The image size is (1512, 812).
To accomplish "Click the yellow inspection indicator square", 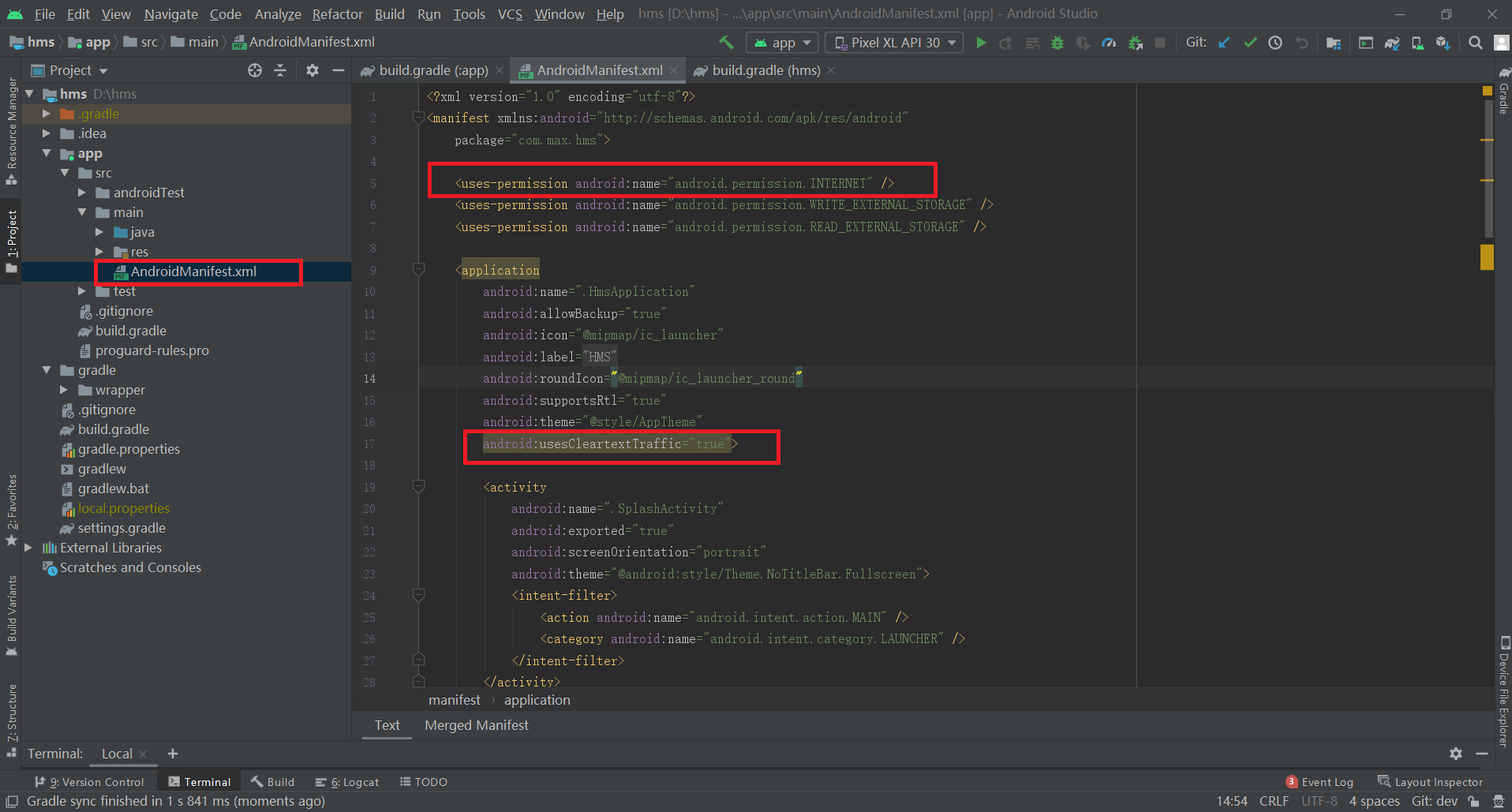I will 1487,91.
